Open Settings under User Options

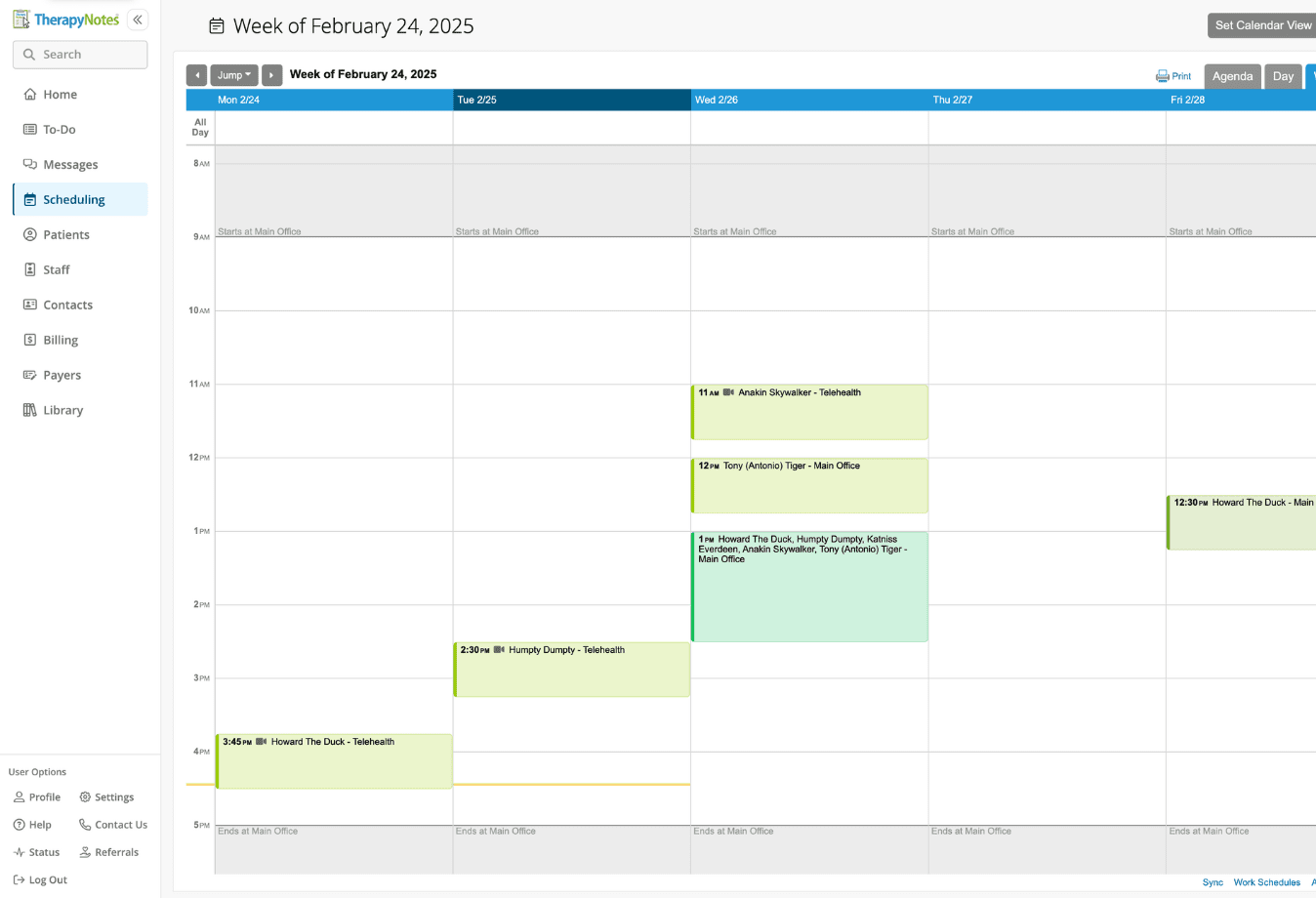pyautogui.click(x=106, y=797)
